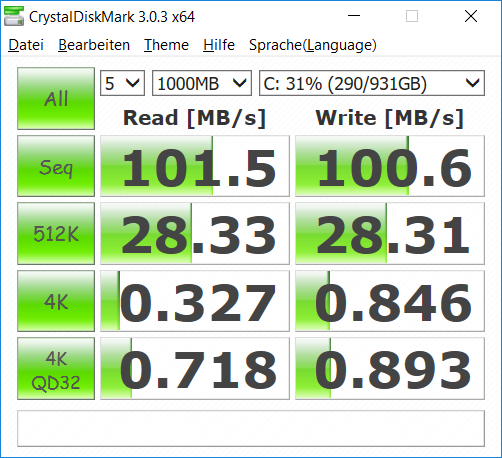Click the Read [MB/s] column header

click(x=194, y=118)
